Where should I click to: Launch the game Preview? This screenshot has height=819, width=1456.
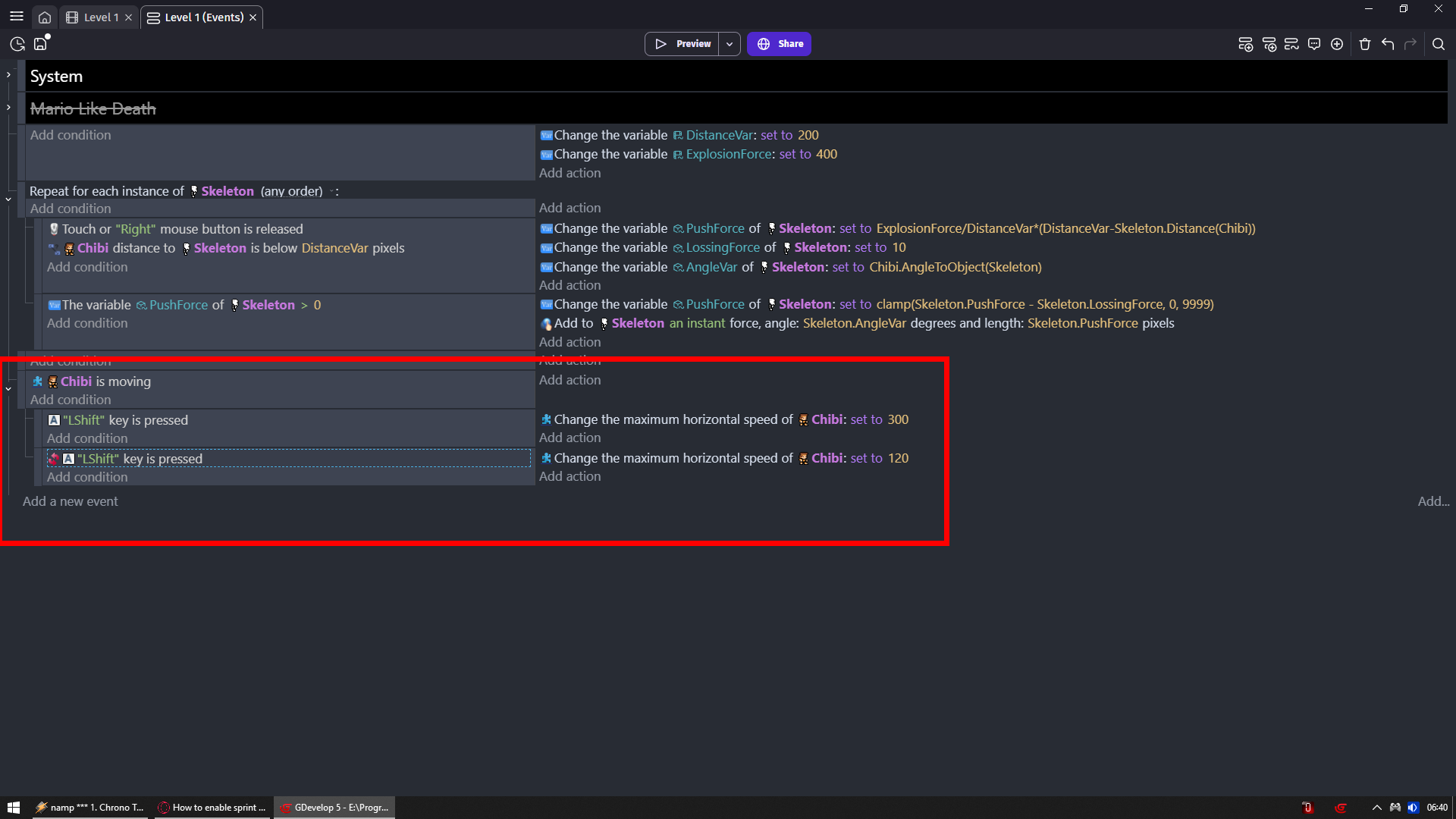tap(682, 44)
